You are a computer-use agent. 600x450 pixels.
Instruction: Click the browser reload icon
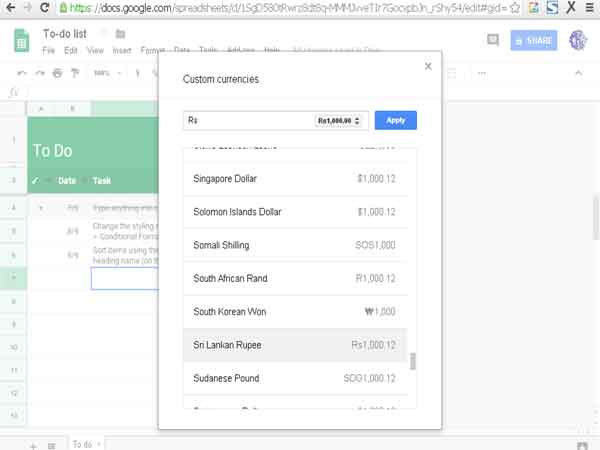coord(45,7)
